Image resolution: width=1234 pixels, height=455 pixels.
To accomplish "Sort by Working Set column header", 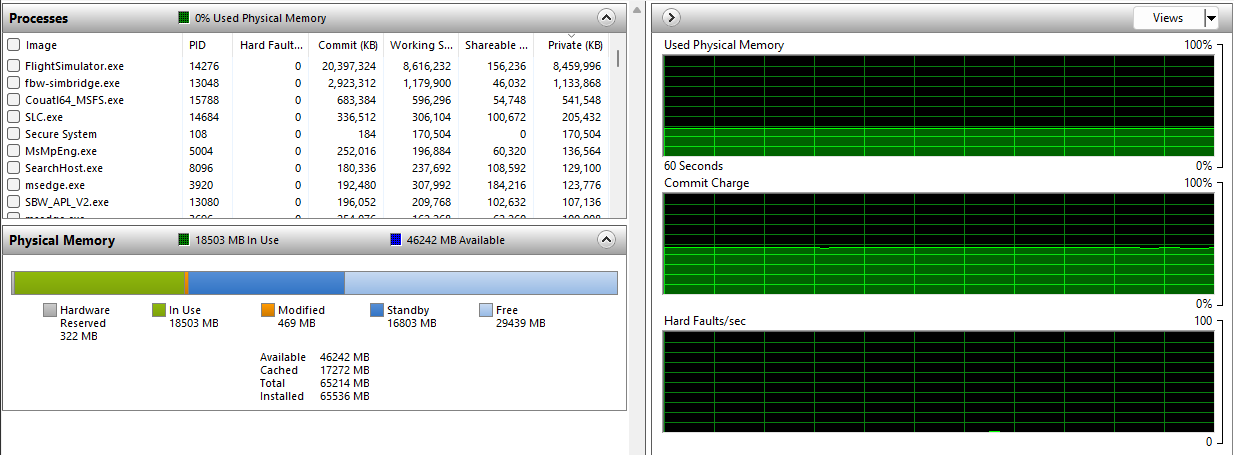I will (420, 45).
